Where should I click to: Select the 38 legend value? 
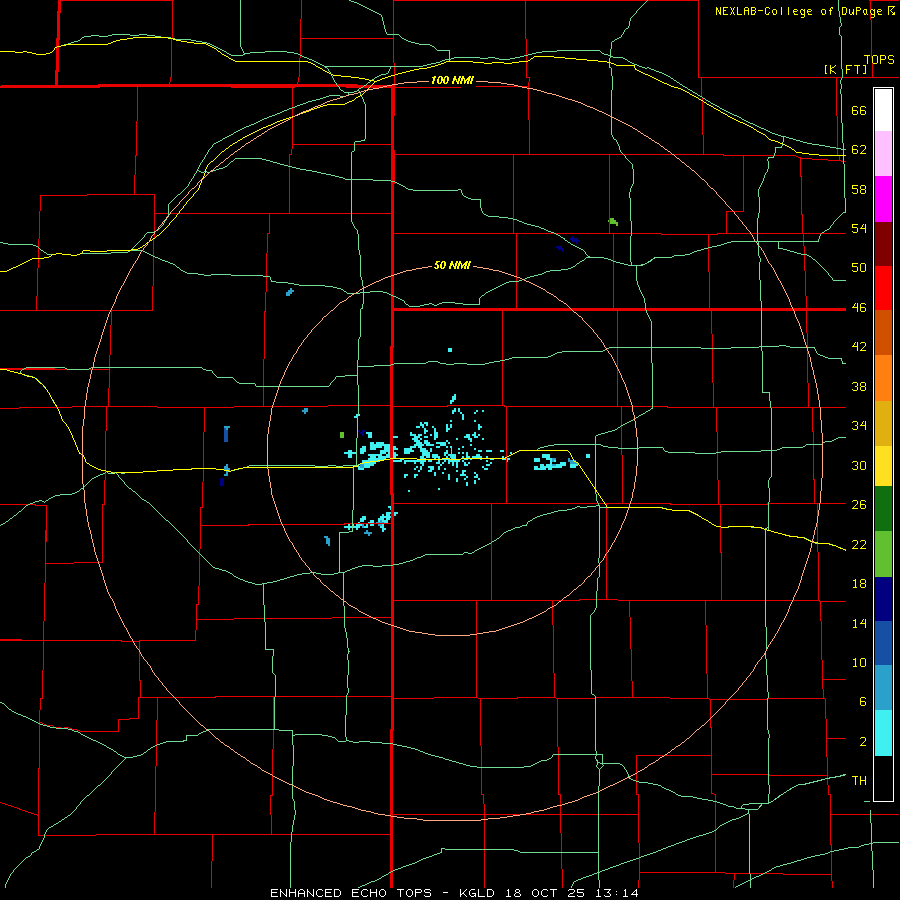point(859,386)
